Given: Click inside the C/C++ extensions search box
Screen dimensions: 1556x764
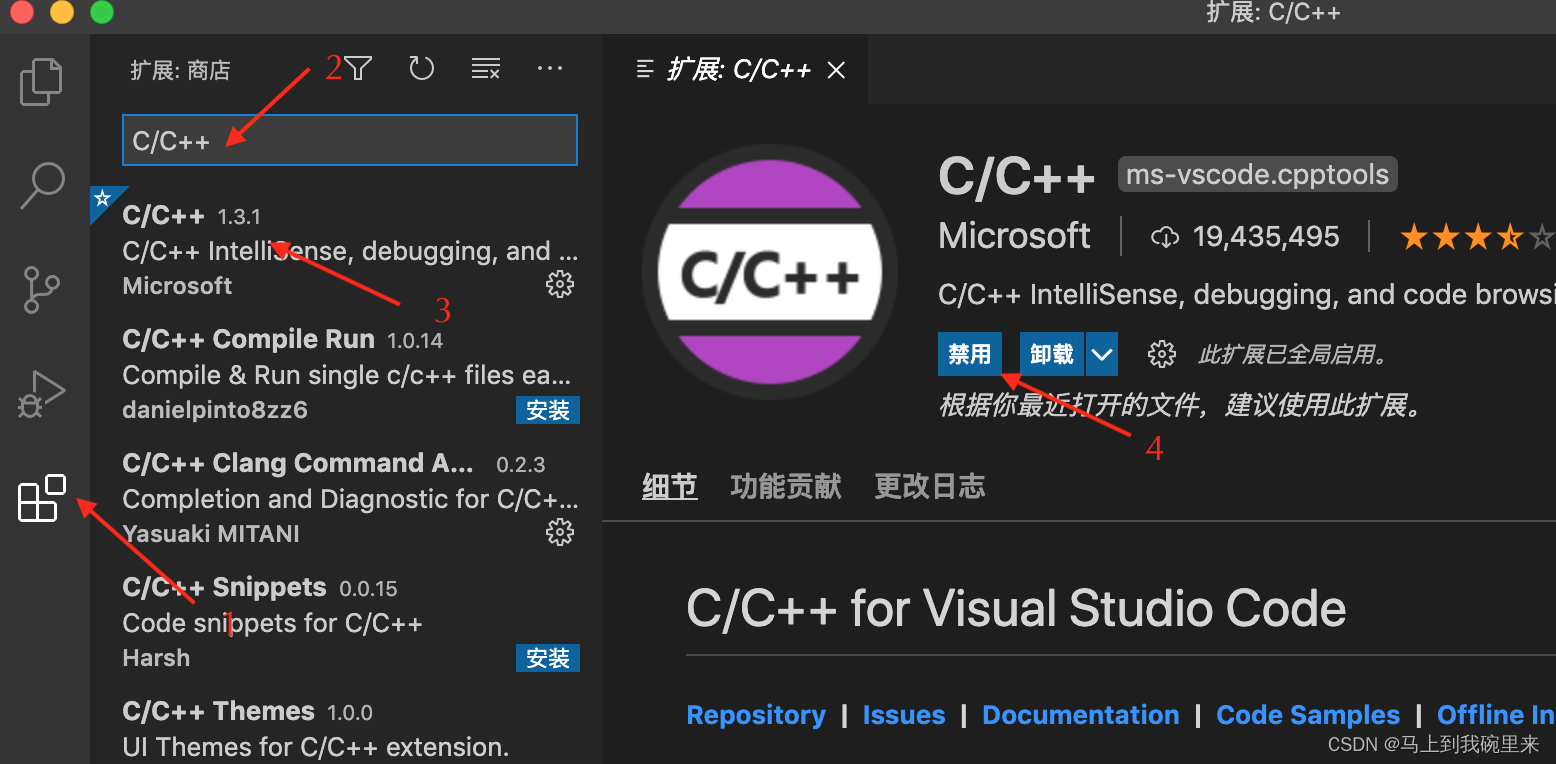Looking at the screenshot, I should (350, 140).
